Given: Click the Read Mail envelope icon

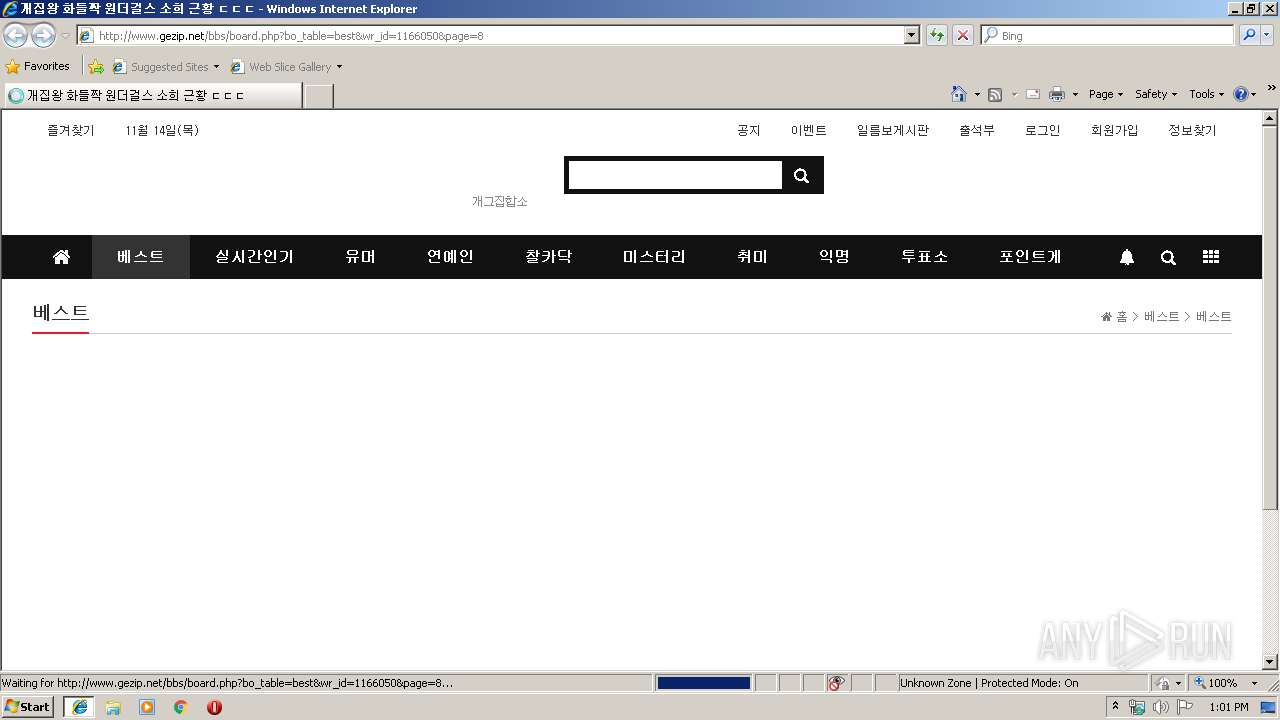Looking at the screenshot, I should [1033, 94].
